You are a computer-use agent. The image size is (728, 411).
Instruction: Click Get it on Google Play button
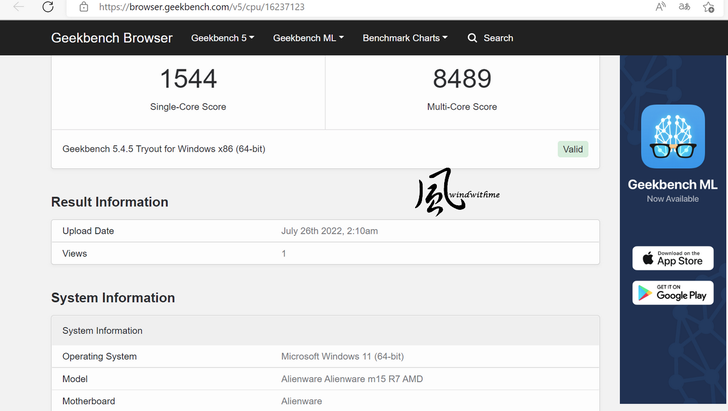click(x=673, y=293)
